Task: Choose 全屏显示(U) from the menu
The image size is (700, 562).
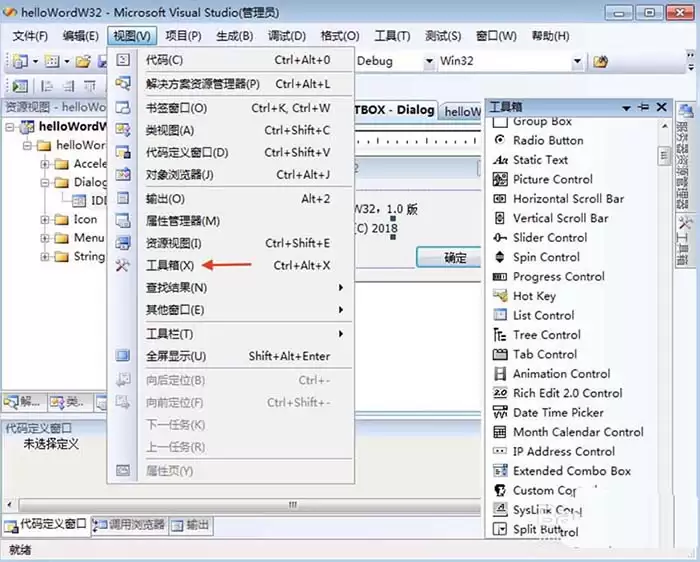Action: 176,356
